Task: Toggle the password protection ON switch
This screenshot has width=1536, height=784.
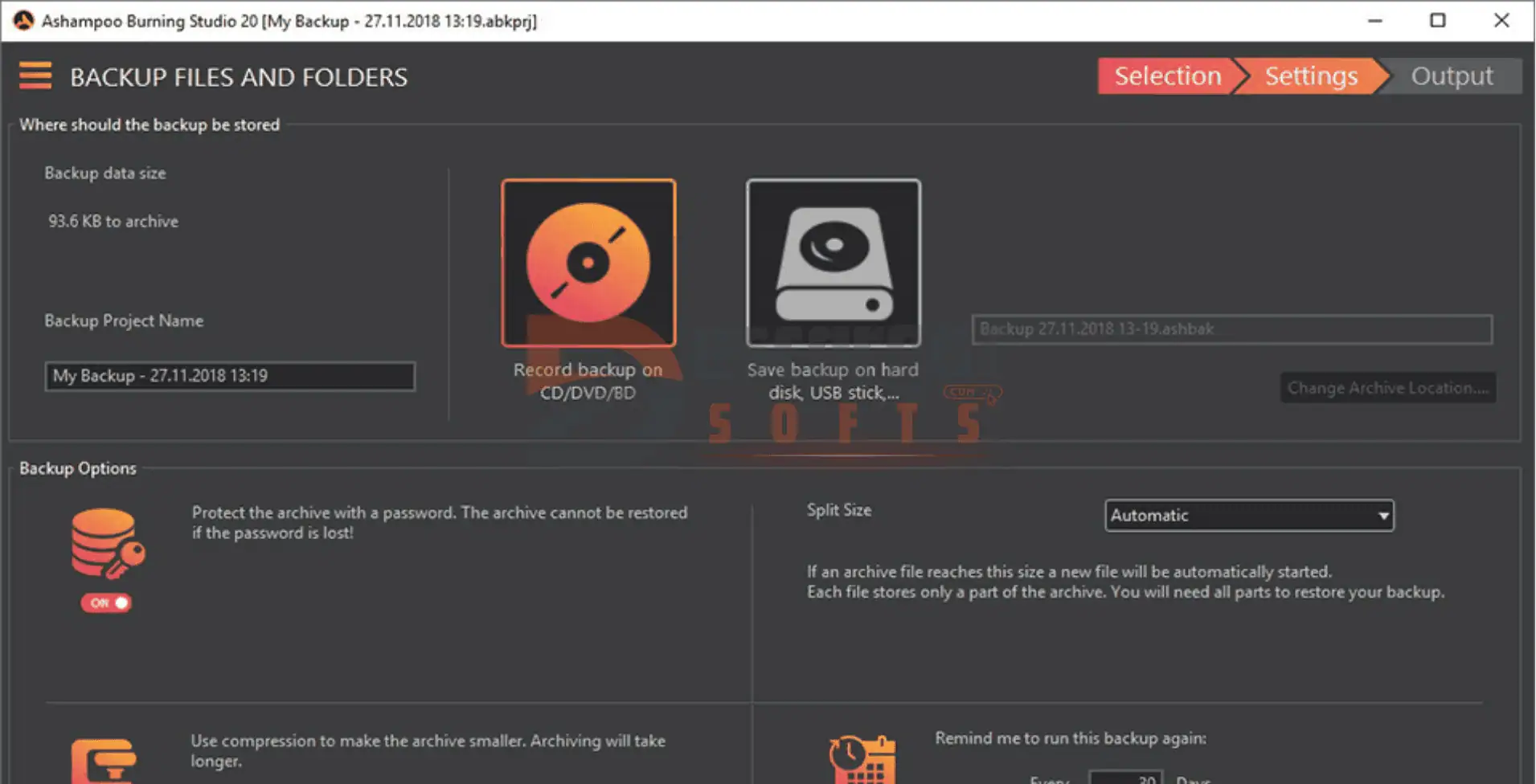Action: pos(106,602)
